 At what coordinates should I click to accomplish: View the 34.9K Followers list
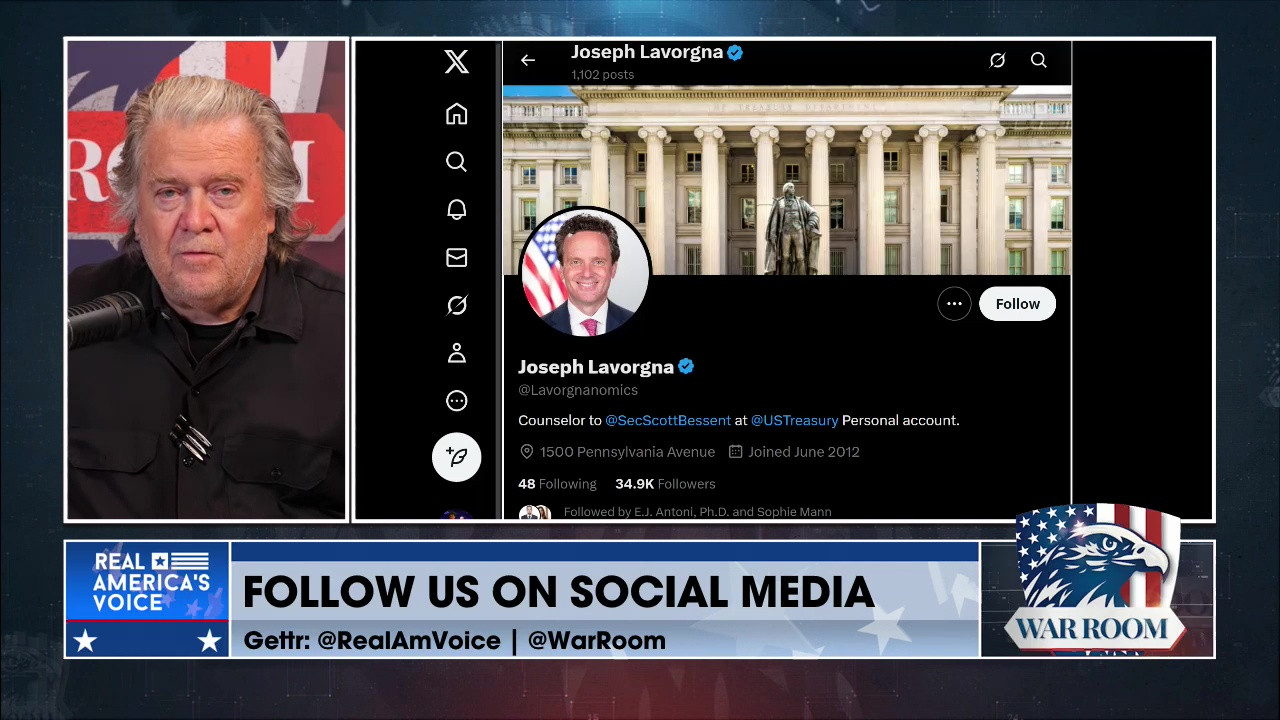[x=665, y=484]
